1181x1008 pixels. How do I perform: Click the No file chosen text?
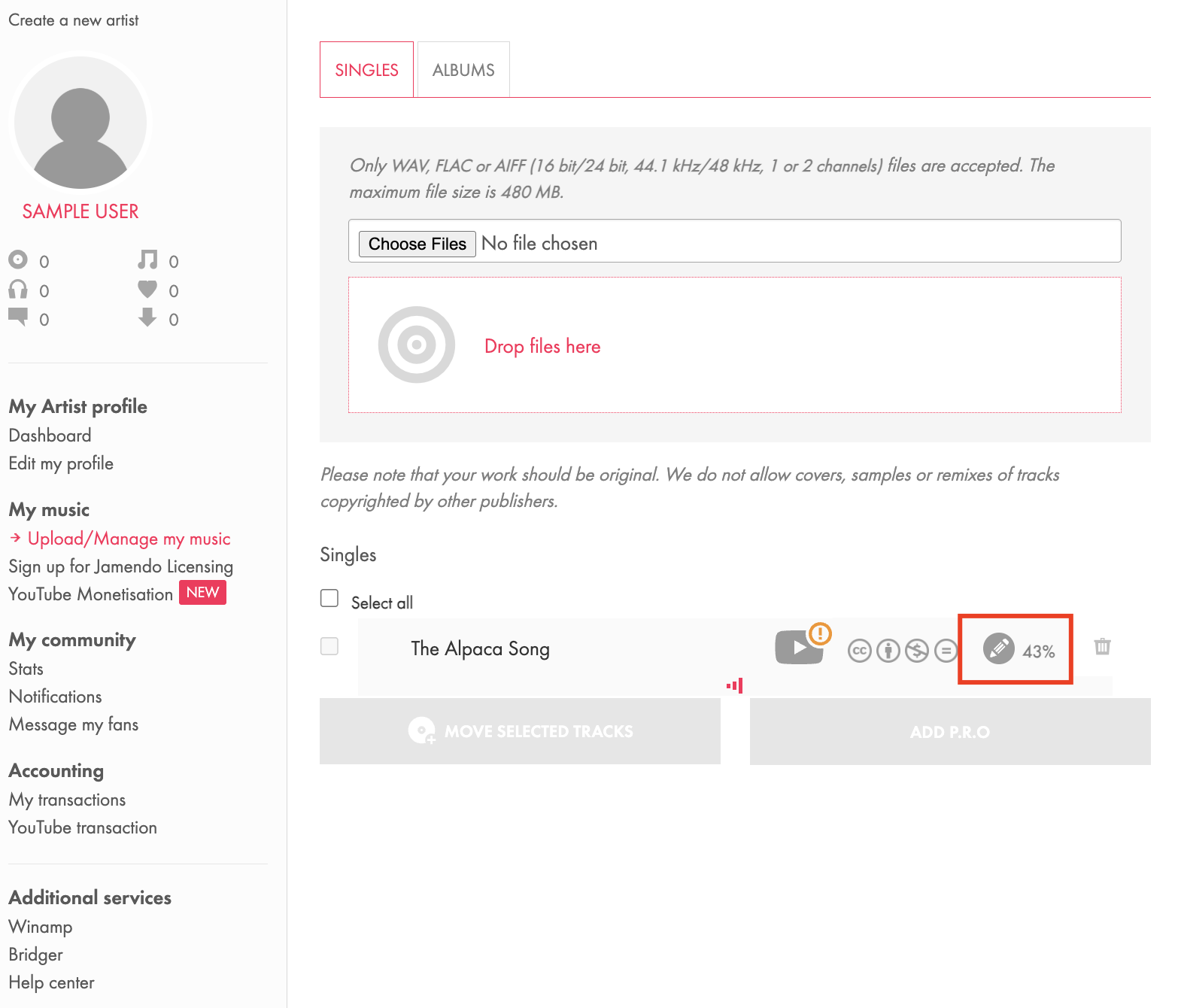(x=539, y=244)
